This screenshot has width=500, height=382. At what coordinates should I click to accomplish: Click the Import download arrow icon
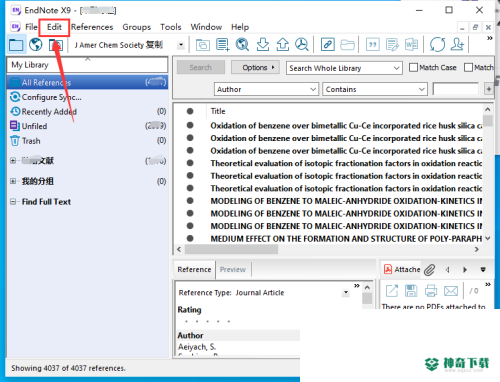click(x=263, y=44)
